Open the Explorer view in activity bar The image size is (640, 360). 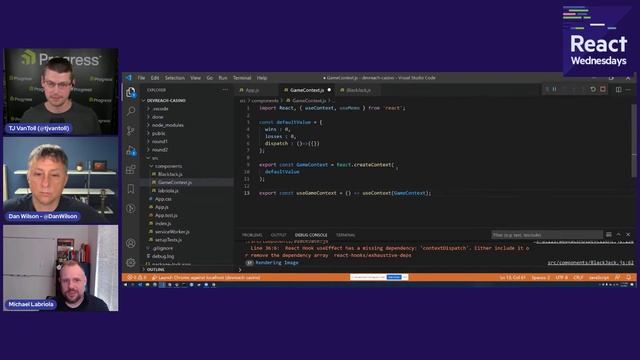click(131, 93)
